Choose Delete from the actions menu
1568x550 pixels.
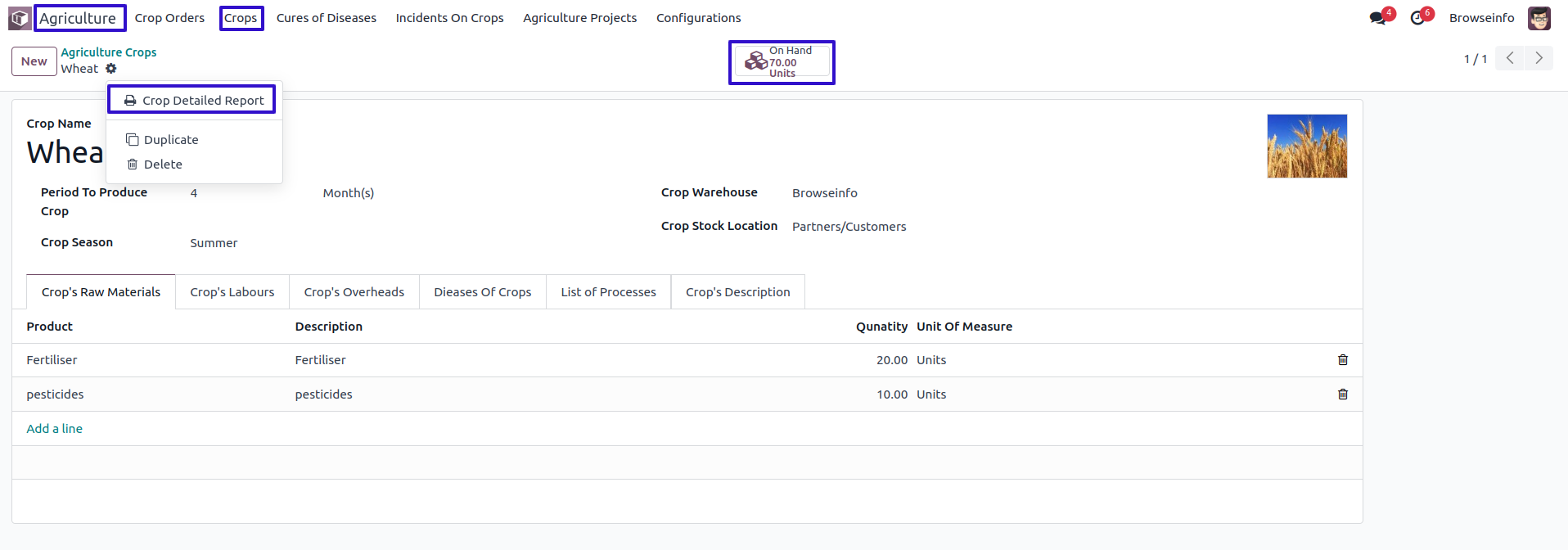point(162,165)
